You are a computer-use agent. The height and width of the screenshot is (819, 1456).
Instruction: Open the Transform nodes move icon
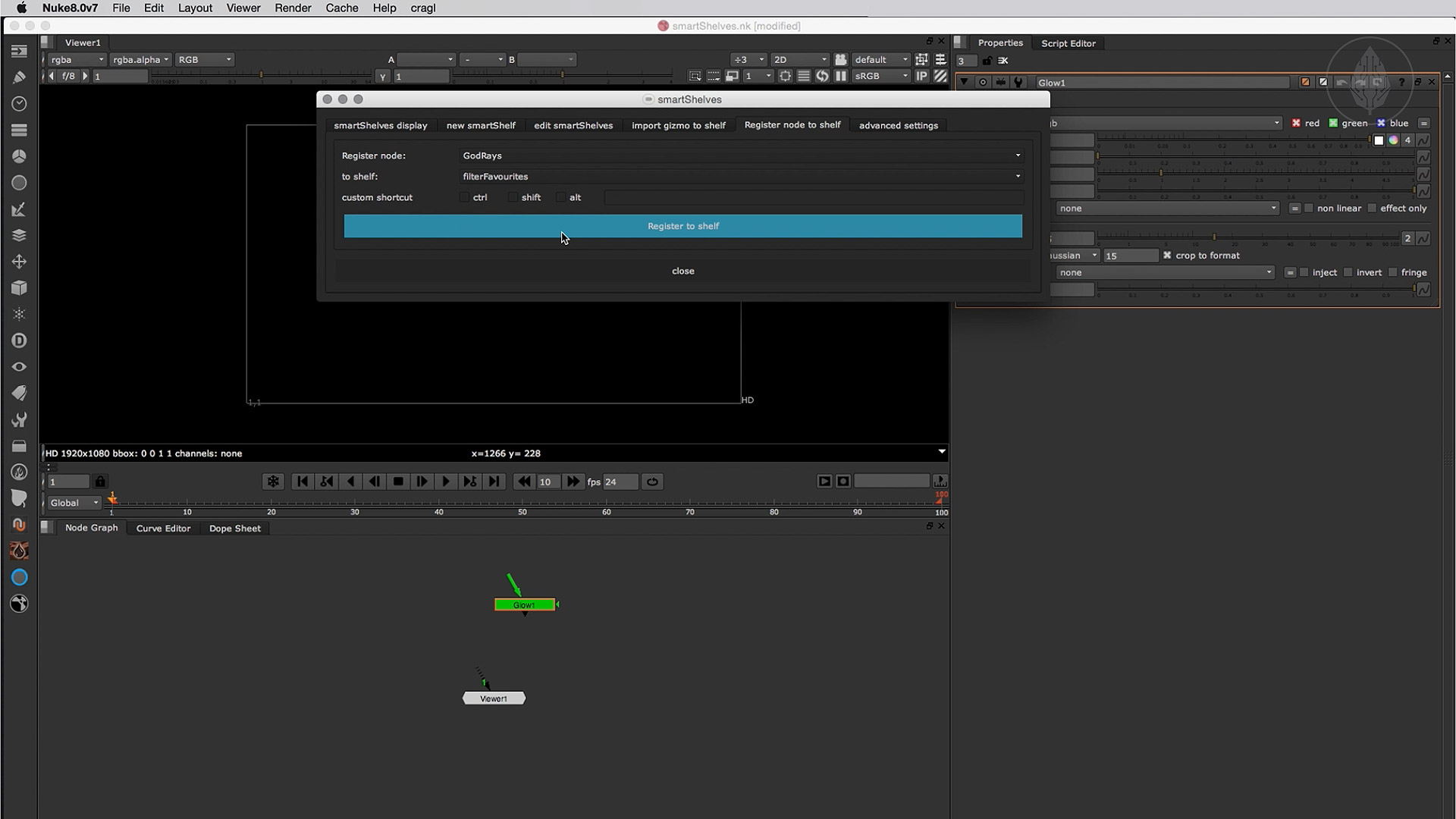19,262
